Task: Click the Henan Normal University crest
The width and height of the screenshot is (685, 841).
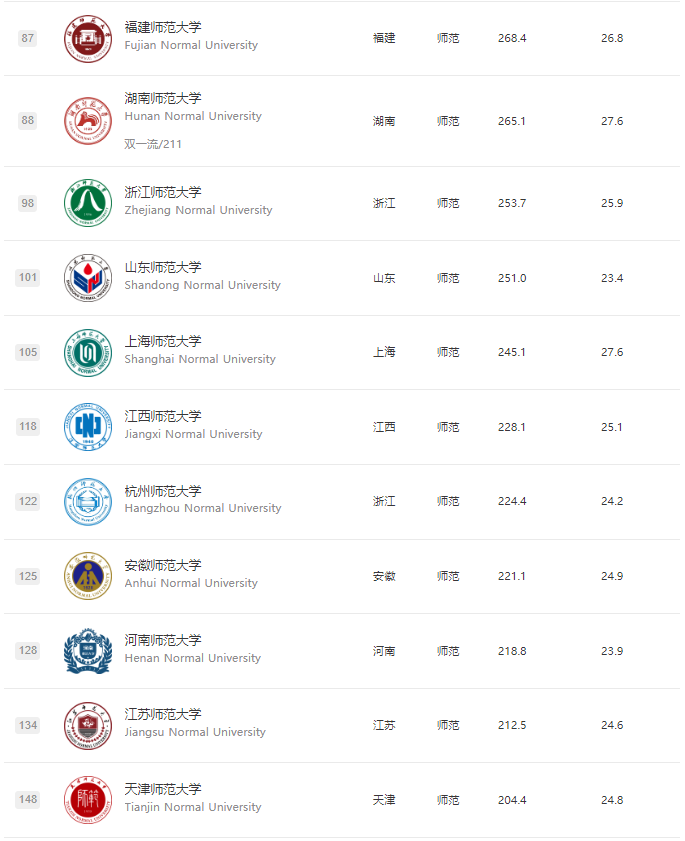Action: pos(84,650)
